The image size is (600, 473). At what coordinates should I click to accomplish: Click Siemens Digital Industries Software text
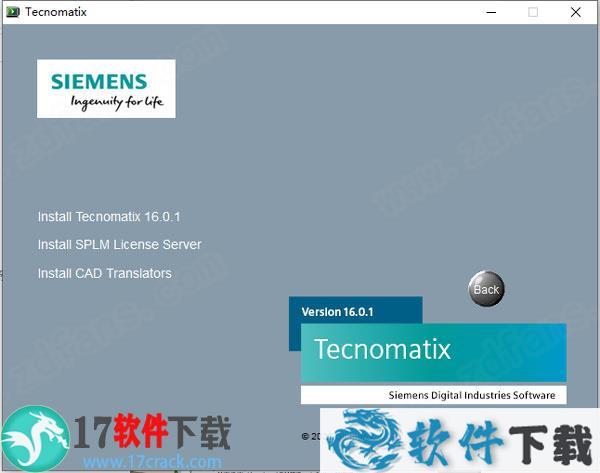click(472, 395)
